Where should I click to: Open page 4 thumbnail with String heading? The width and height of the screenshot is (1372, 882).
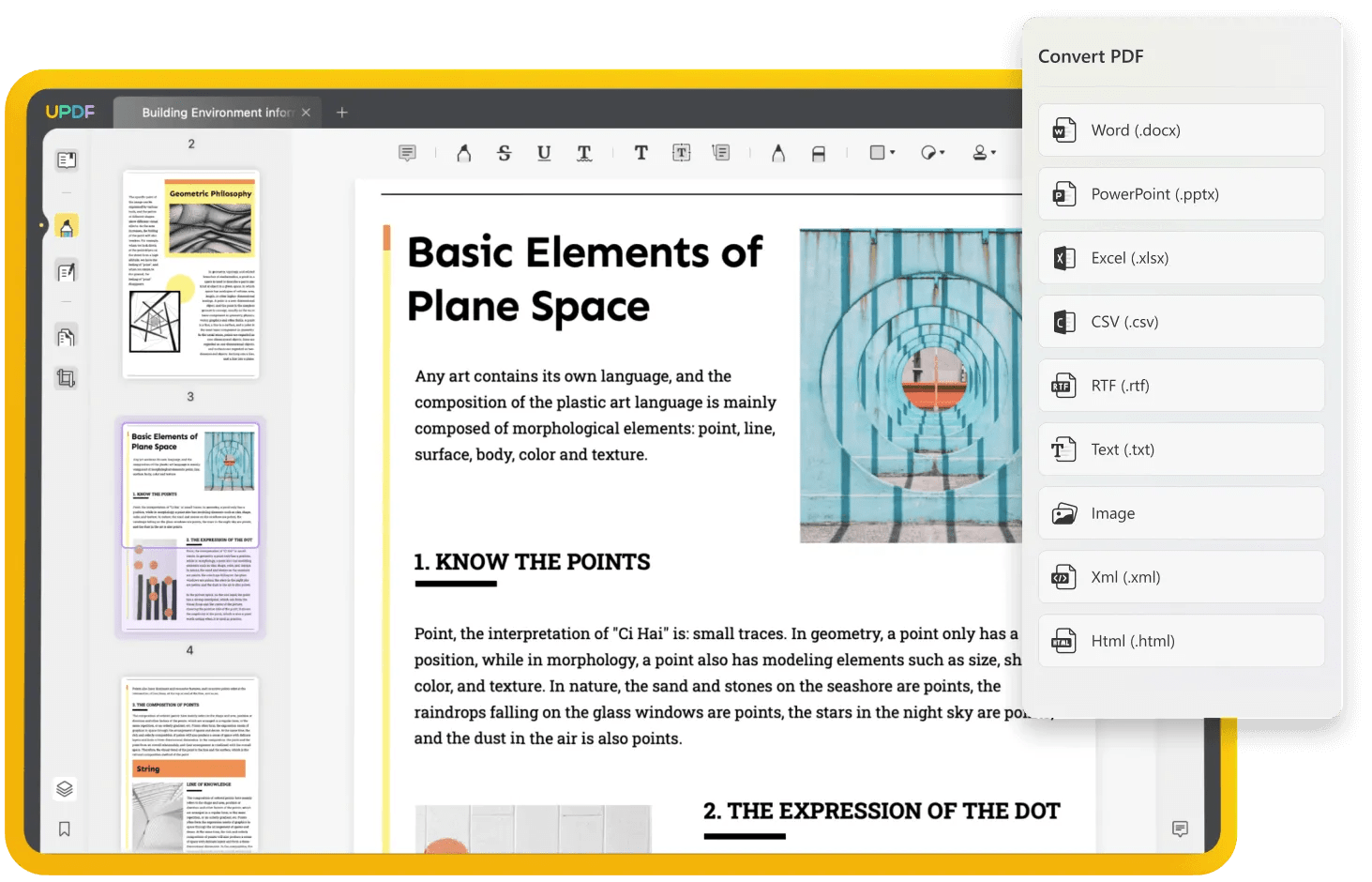coord(190,764)
